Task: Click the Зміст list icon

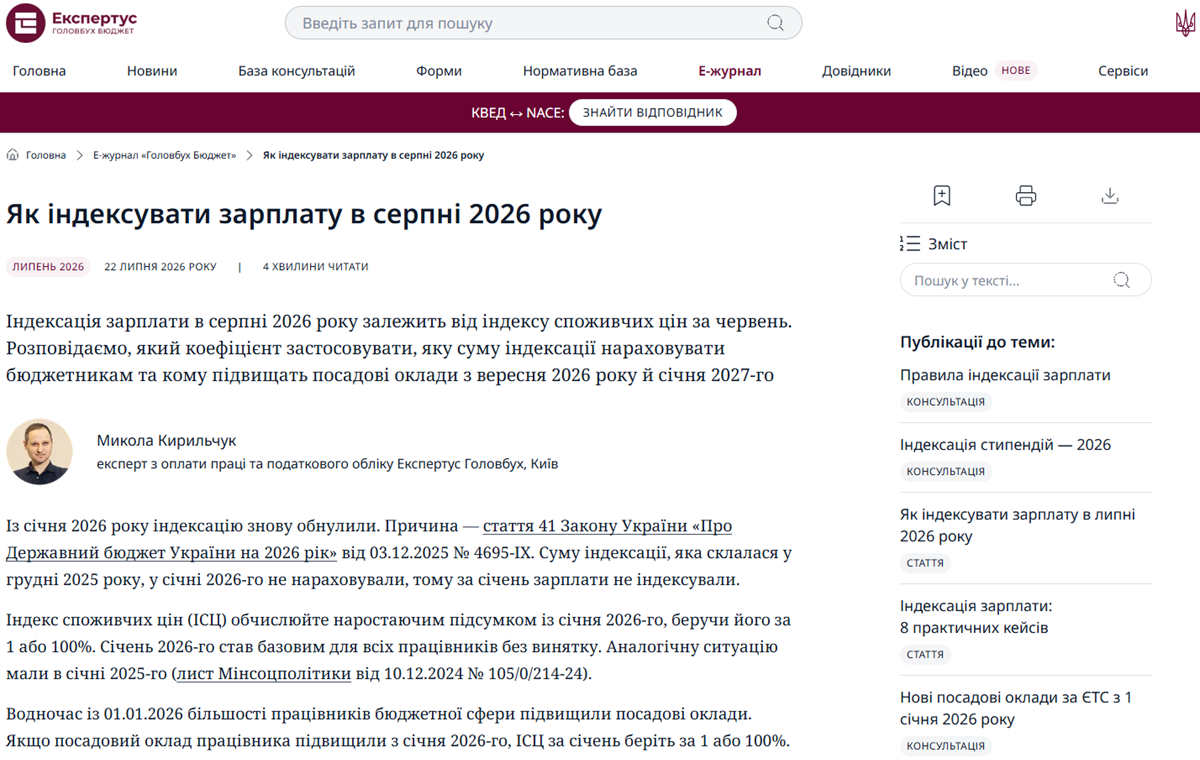Action: (x=910, y=244)
